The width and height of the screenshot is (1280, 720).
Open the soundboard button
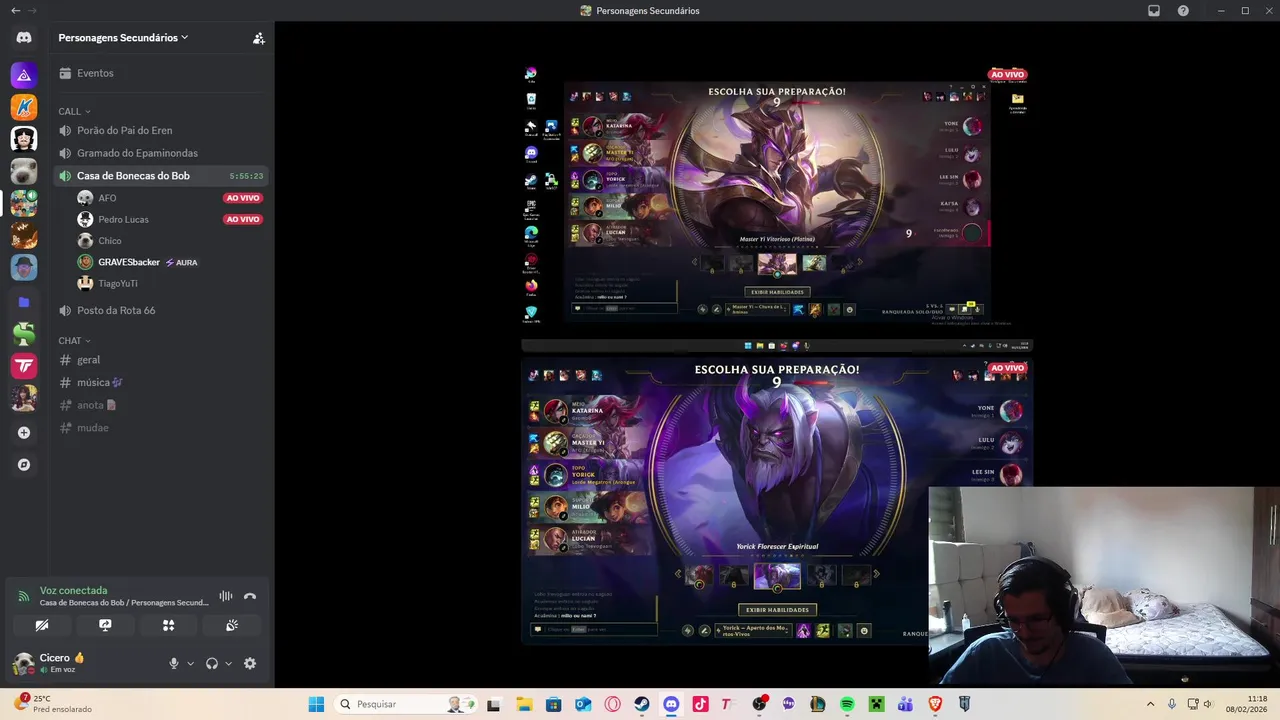point(231,625)
